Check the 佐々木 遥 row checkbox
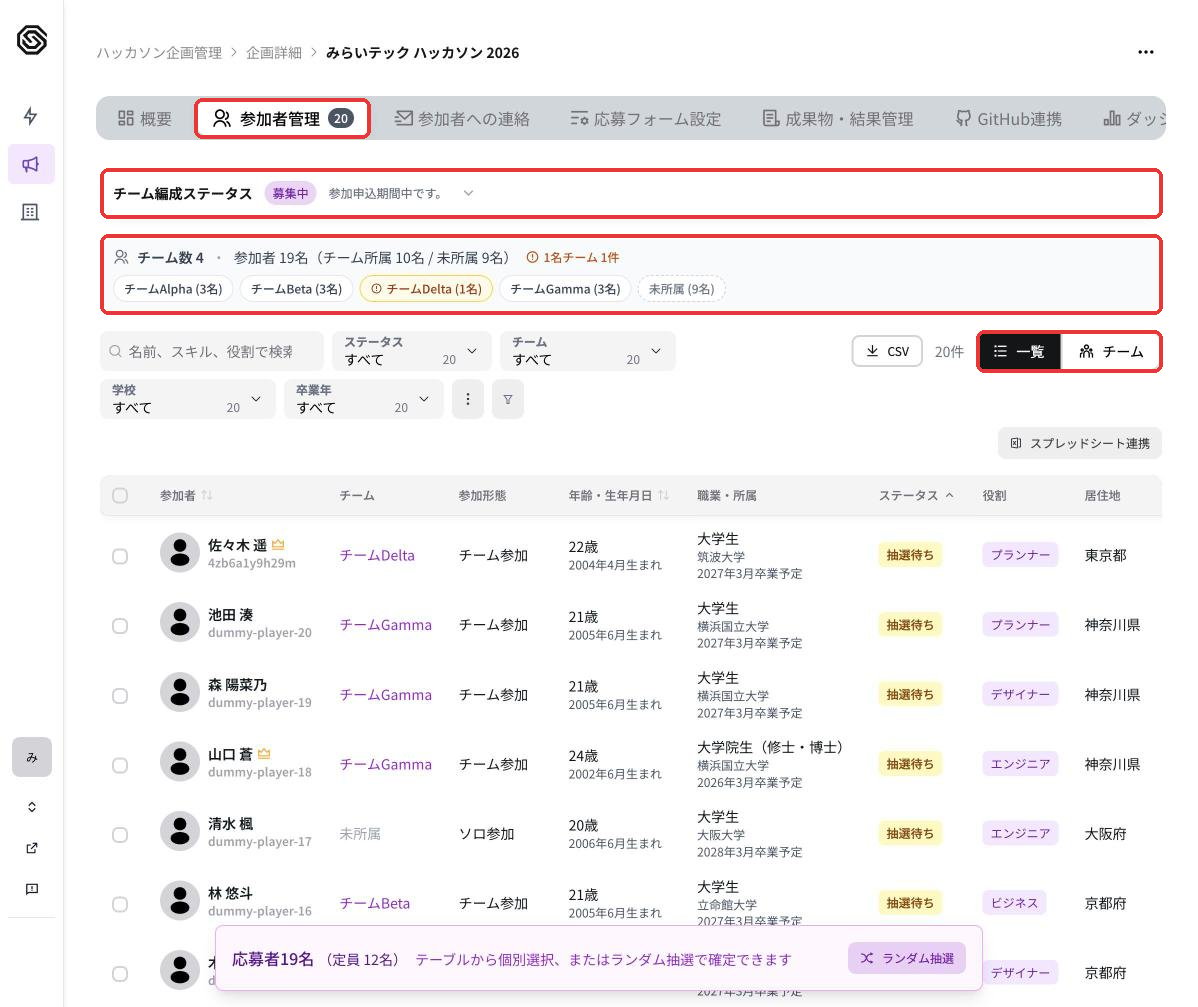Viewport: 1198px width, 1007px height. (120, 556)
